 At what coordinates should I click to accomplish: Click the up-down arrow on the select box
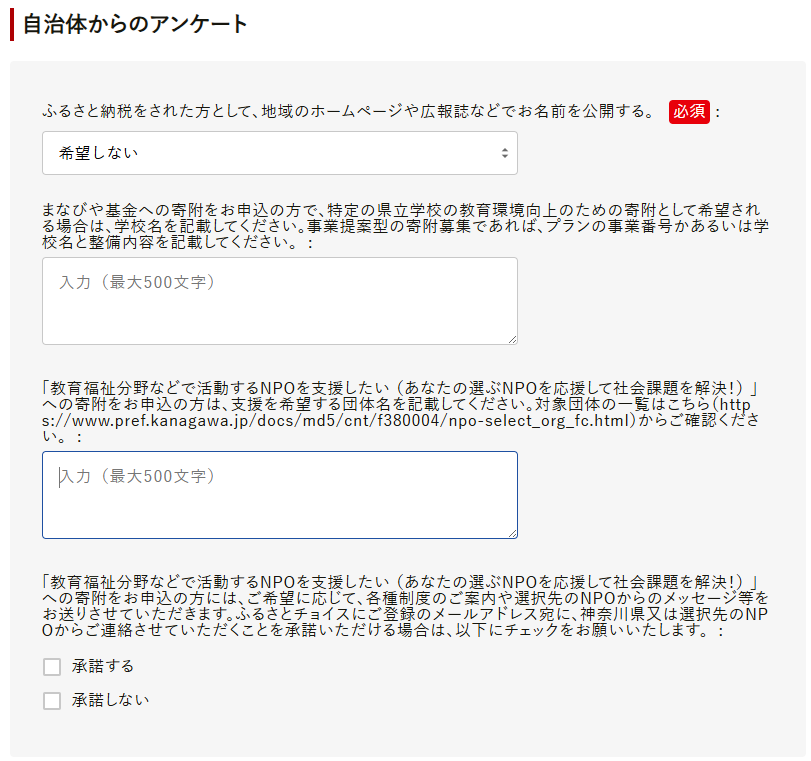pos(503,153)
